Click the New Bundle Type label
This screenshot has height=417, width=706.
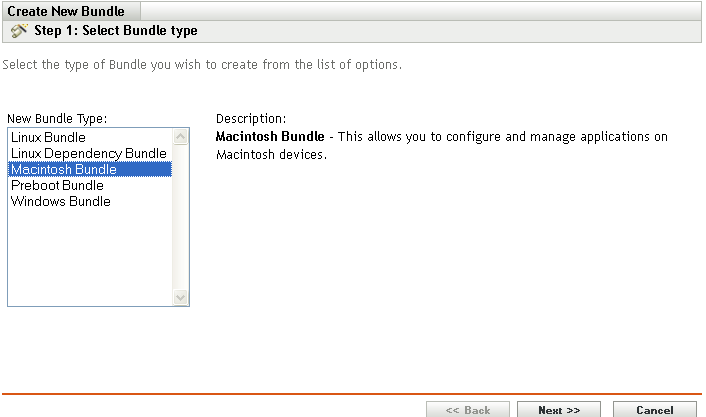coord(56,118)
